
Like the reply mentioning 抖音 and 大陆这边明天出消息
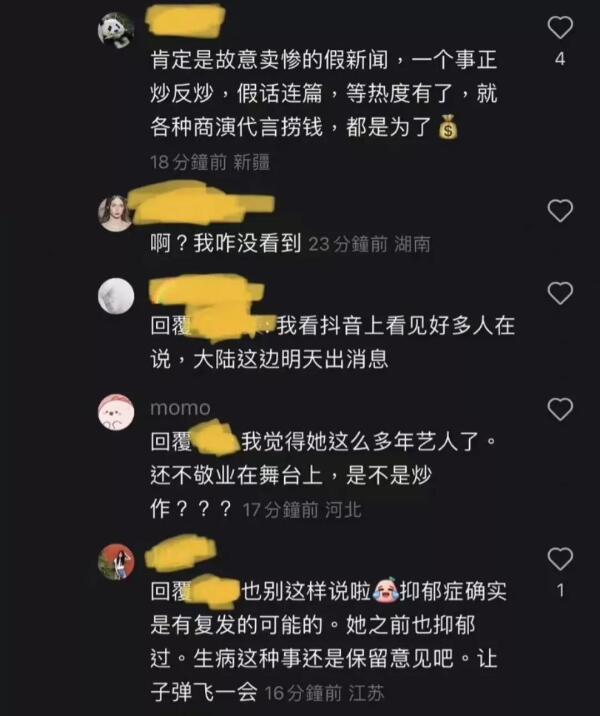click(560, 293)
